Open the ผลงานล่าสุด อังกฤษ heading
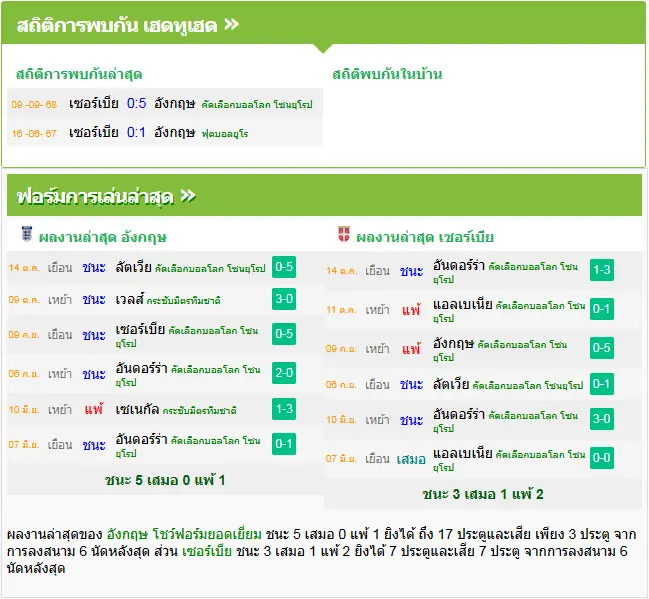Image resolution: width=649 pixels, height=599 pixels. click(x=103, y=238)
